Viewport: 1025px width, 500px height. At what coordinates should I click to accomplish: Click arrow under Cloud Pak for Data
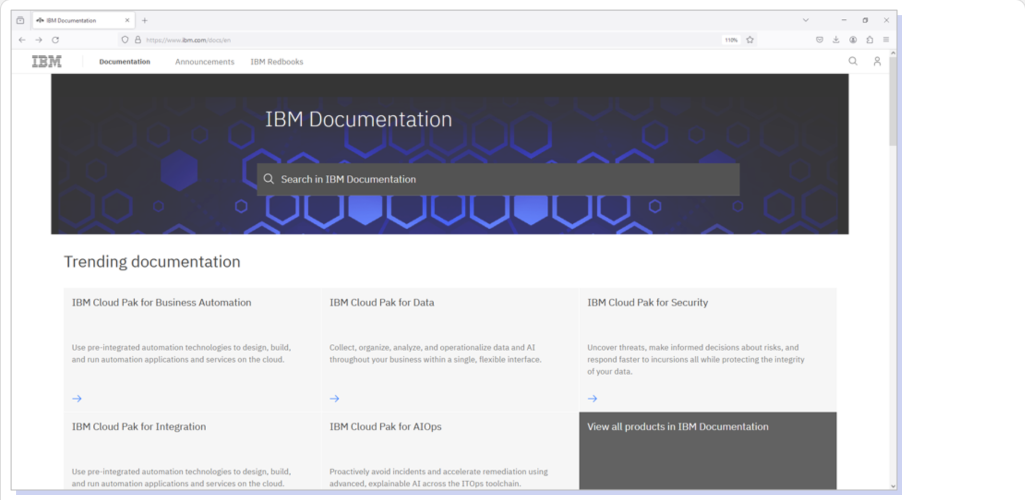tap(335, 398)
